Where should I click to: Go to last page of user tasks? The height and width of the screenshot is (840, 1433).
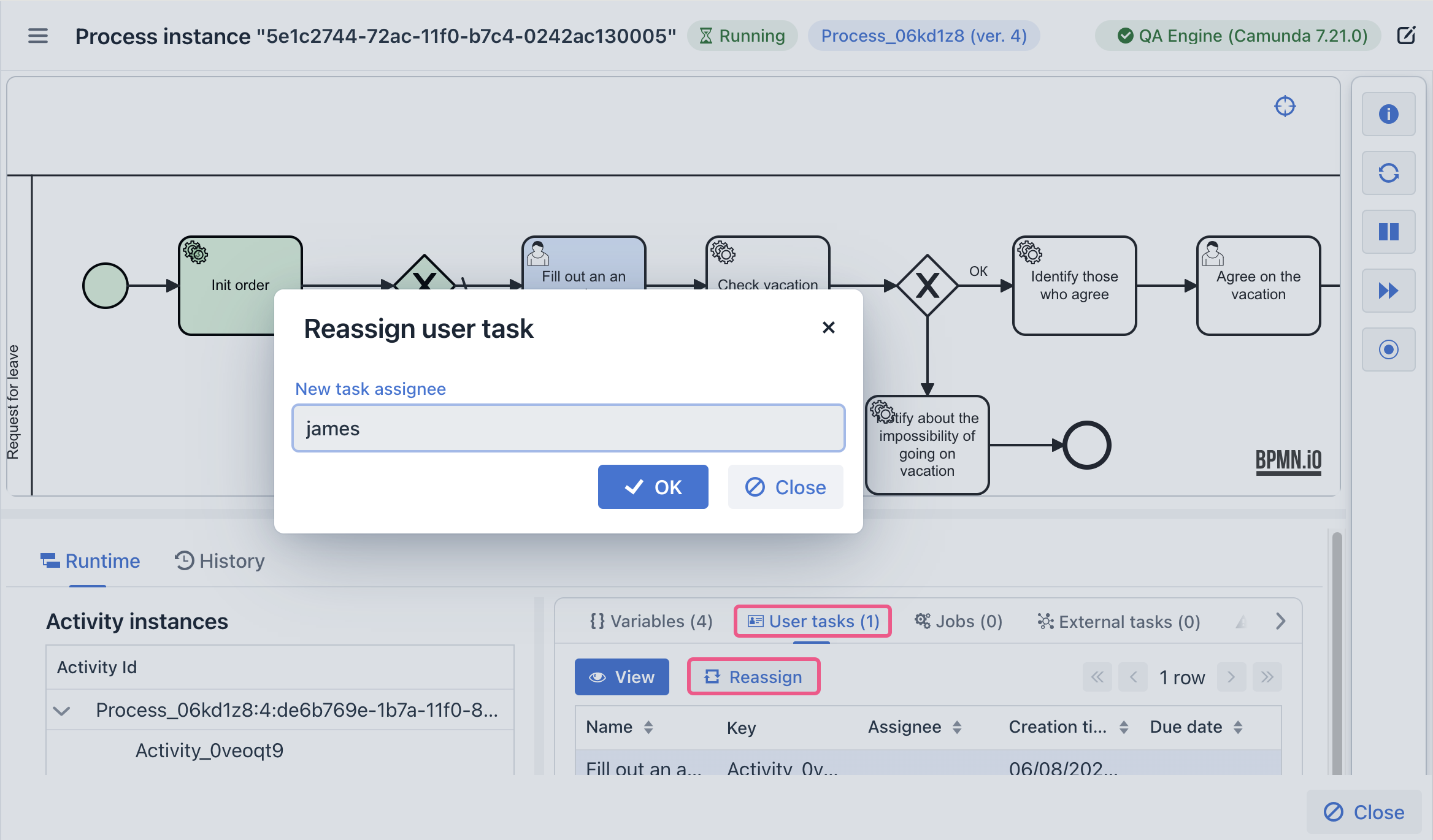pos(1267,677)
